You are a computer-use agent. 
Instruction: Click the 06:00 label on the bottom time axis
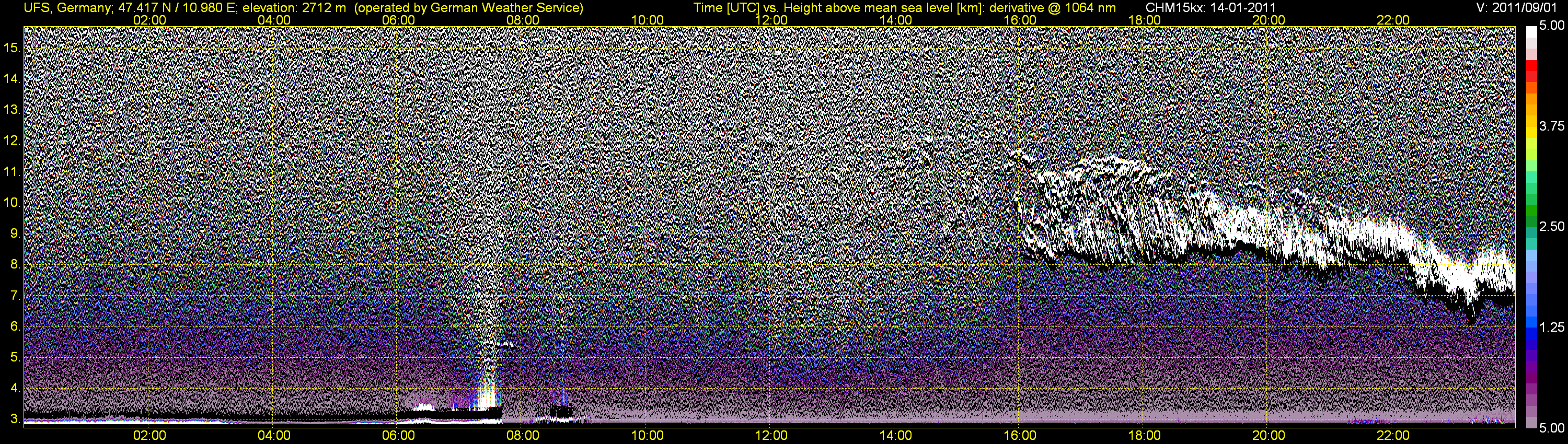tap(398, 436)
